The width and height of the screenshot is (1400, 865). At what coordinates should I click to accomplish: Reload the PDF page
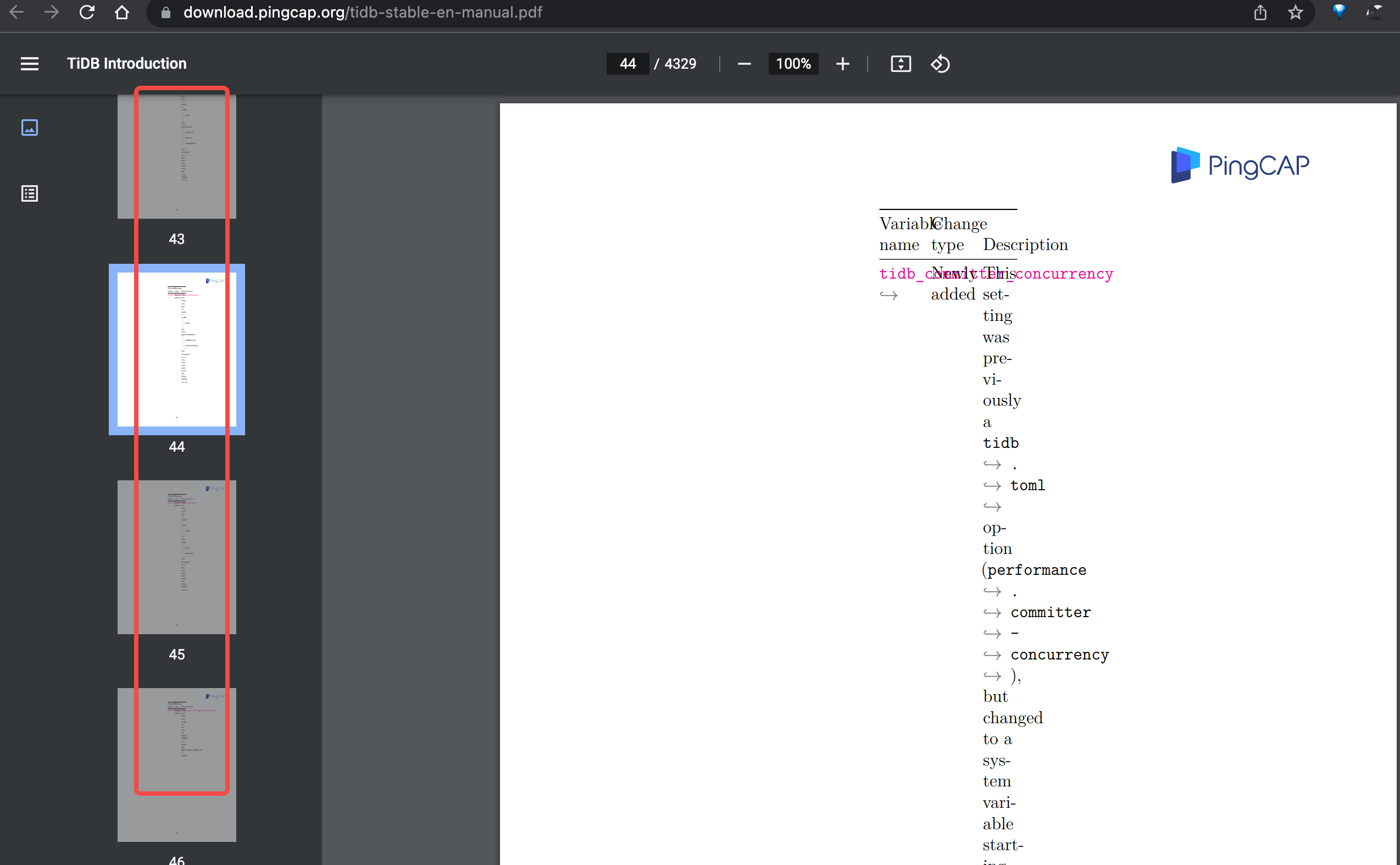pyautogui.click(x=87, y=12)
